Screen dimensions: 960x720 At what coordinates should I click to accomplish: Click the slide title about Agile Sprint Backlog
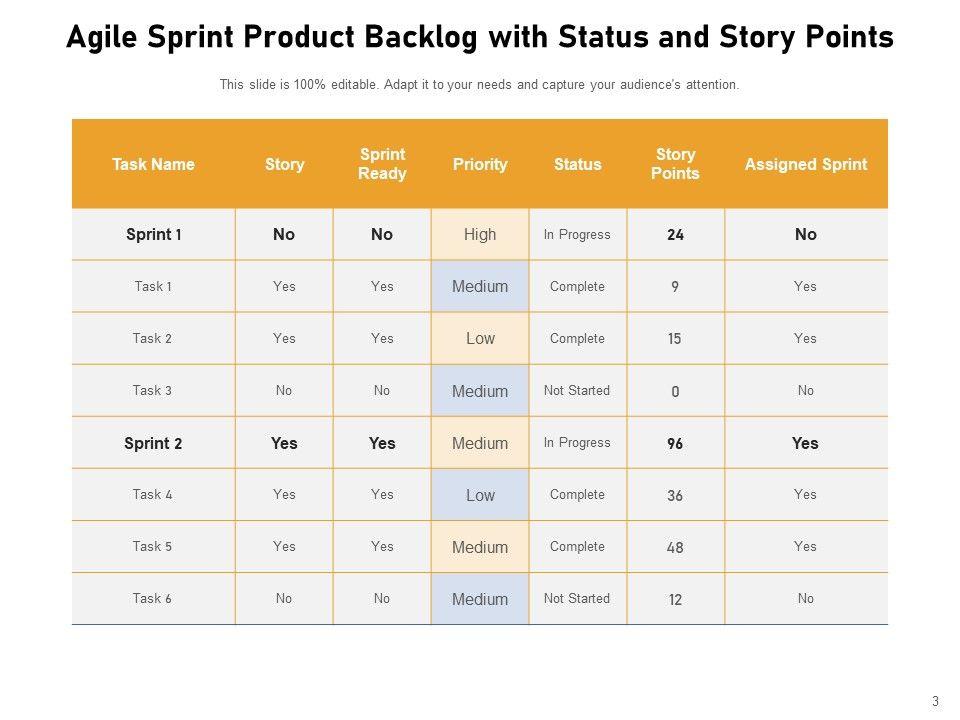(480, 37)
